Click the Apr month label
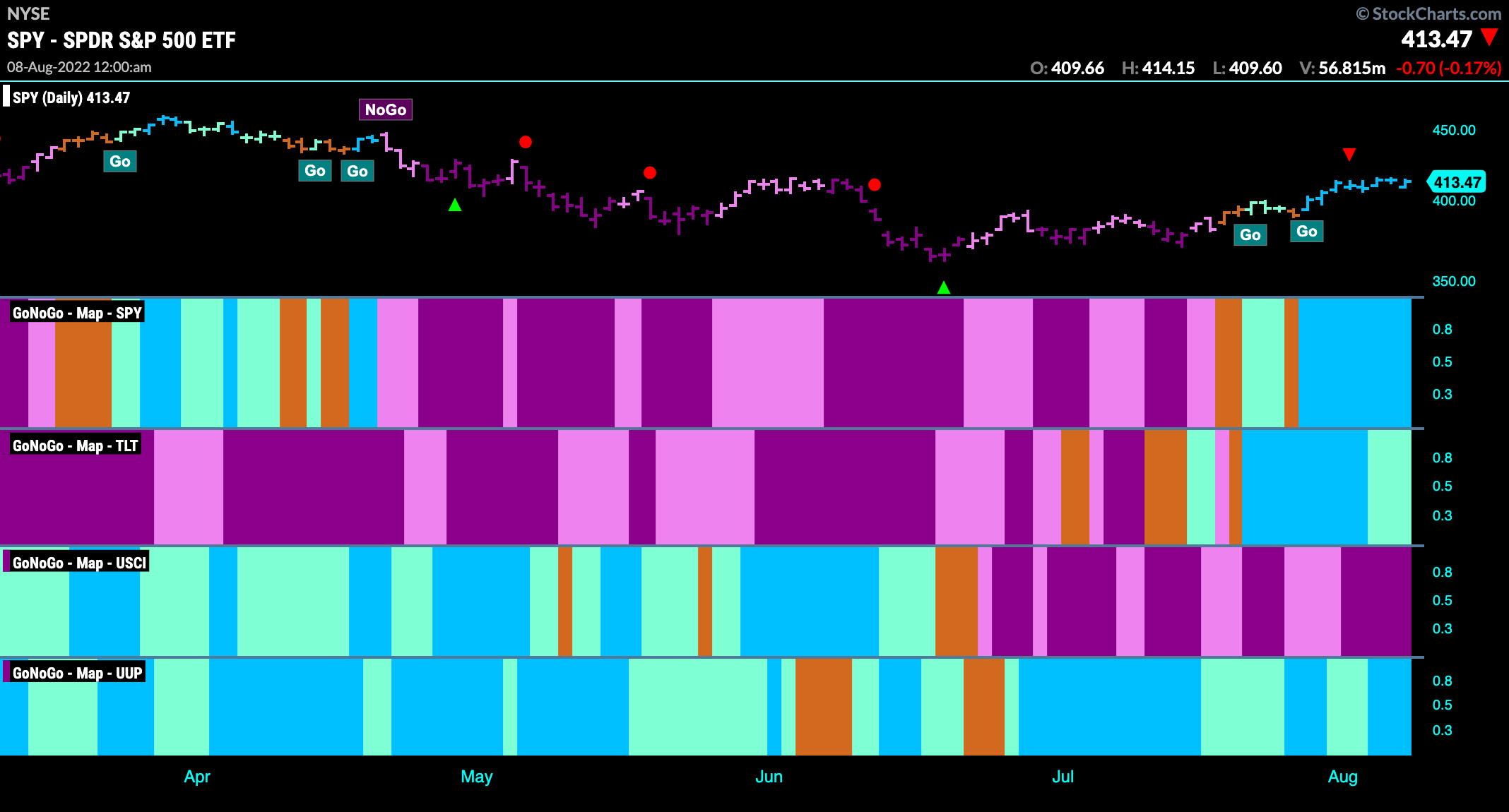Image resolution: width=1509 pixels, height=812 pixels. point(197,777)
